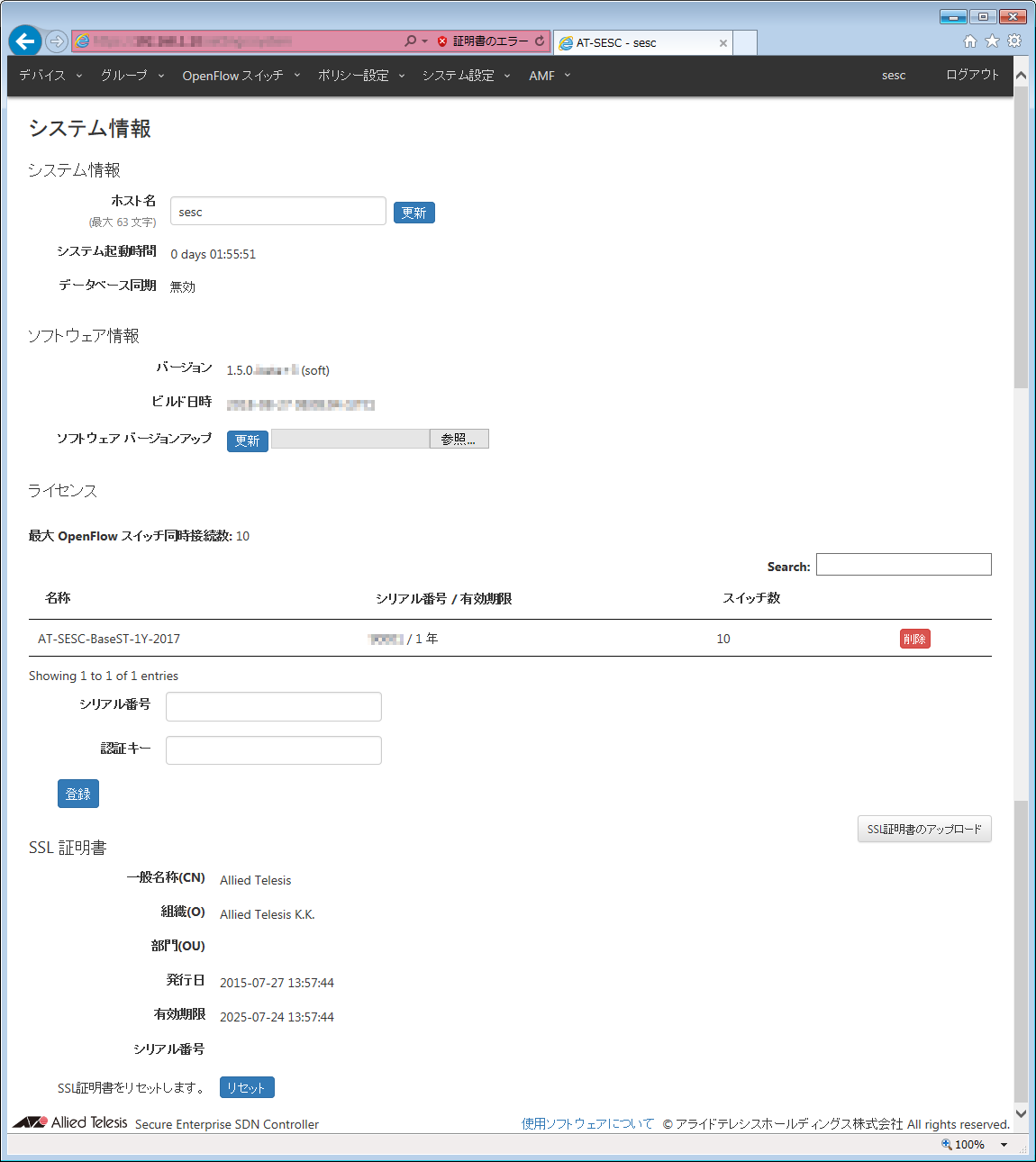Click page scrollbar up arrow
1036x1162 pixels.
pyautogui.click(x=1021, y=76)
